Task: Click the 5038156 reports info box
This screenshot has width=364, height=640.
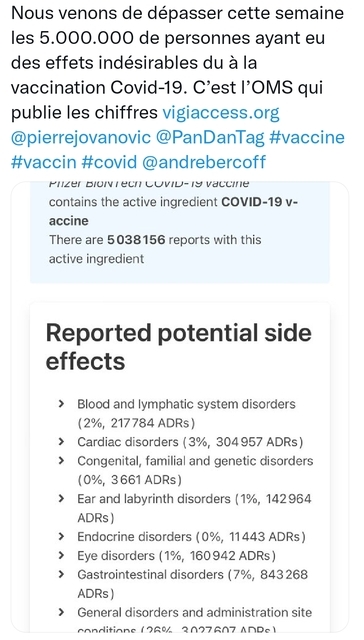Action: [180, 232]
